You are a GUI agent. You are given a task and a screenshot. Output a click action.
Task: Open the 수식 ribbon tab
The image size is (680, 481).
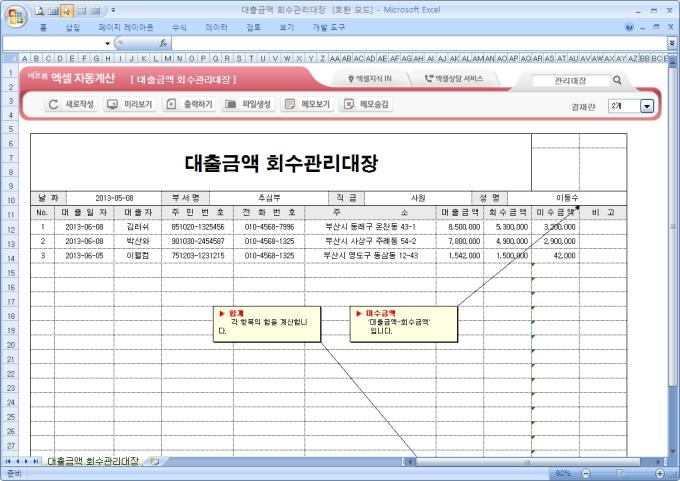(179, 28)
